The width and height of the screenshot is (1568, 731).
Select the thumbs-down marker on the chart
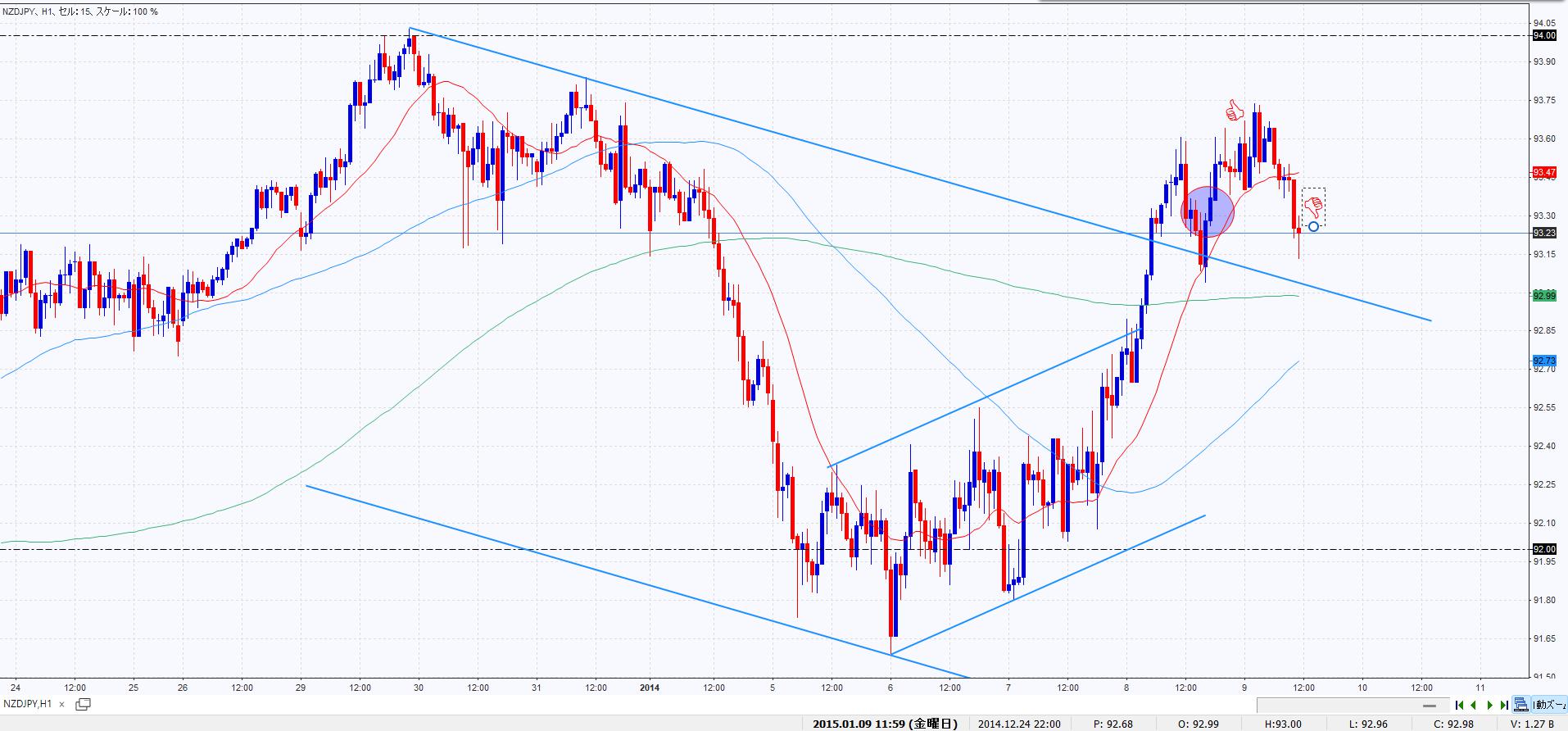point(1313,206)
